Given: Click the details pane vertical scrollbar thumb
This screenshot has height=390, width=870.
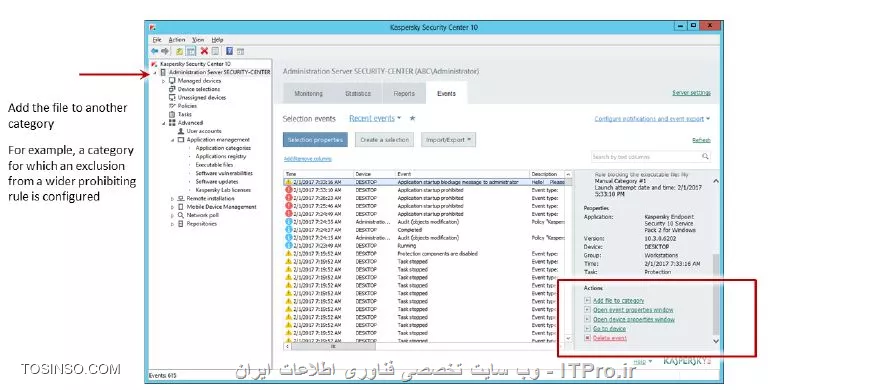Looking at the screenshot, I should [x=715, y=294].
